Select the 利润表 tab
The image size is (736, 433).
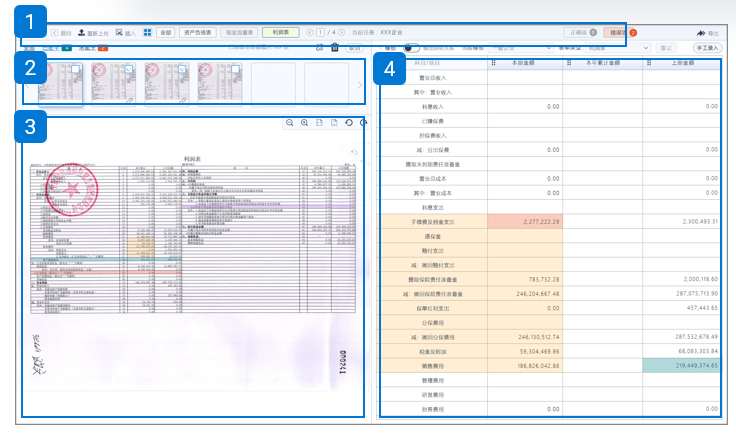(x=281, y=33)
